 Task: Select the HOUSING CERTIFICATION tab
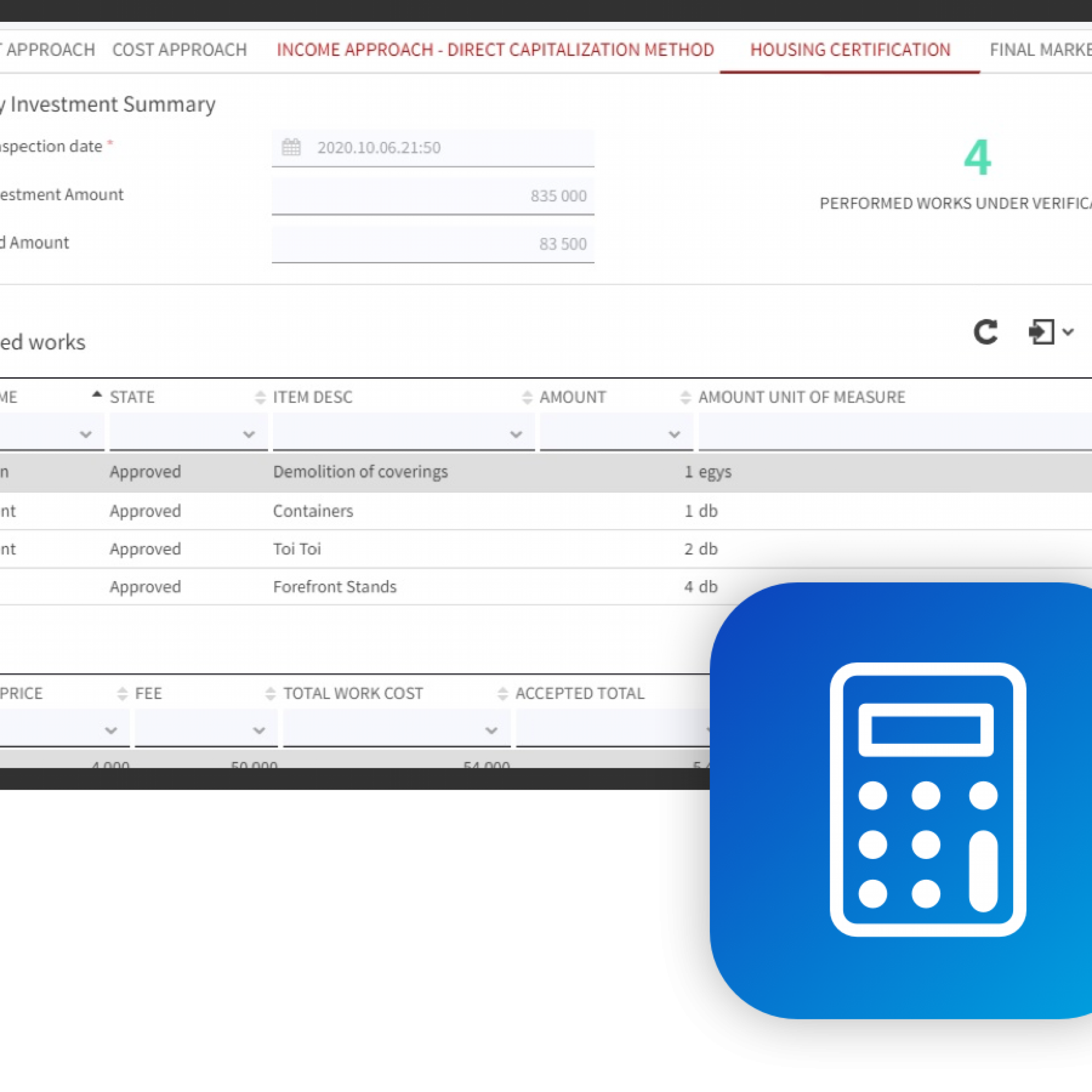point(849,50)
